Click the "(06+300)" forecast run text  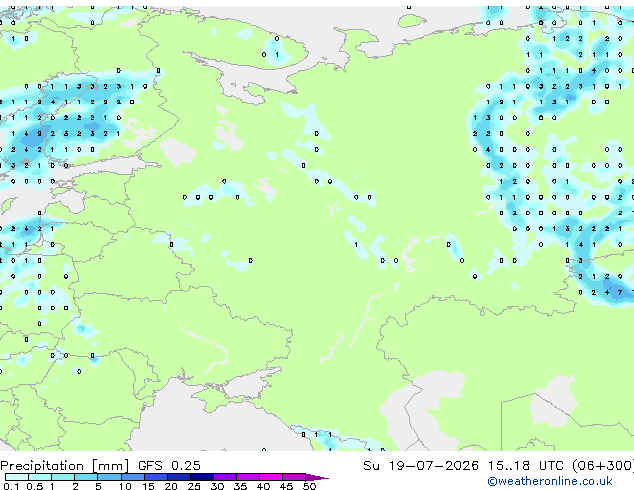pyautogui.click(x=603, y=465)
